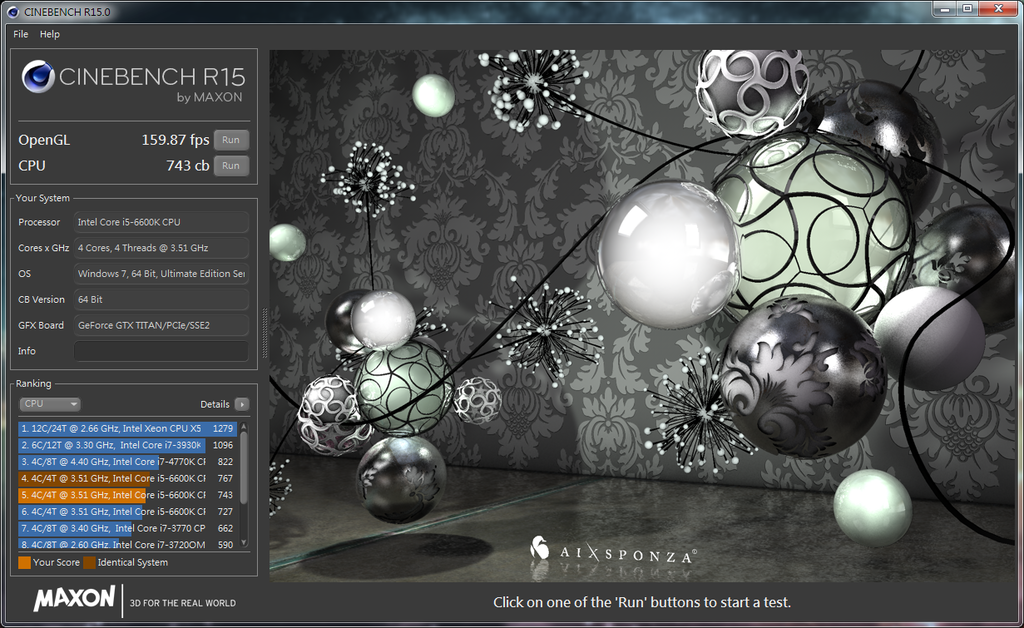Select the Xeon 12C/24T ranking entry
The image size is (1024, 628).
point(112,428)
